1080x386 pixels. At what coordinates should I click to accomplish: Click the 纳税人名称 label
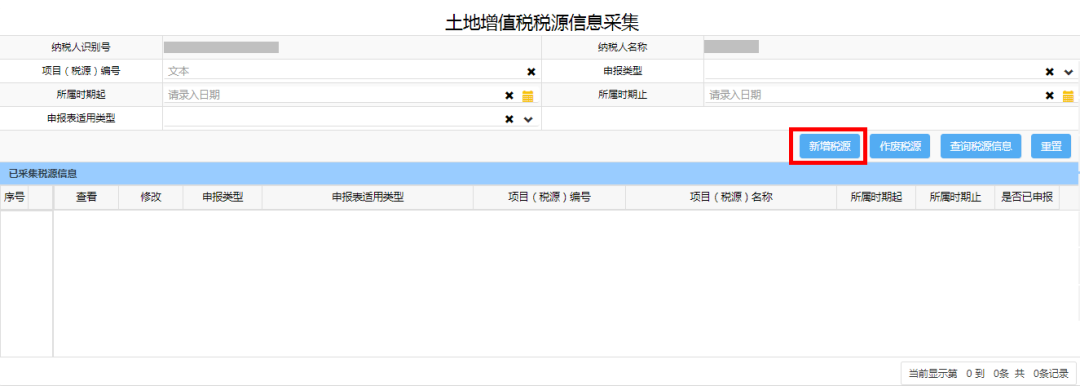(622, 48)
